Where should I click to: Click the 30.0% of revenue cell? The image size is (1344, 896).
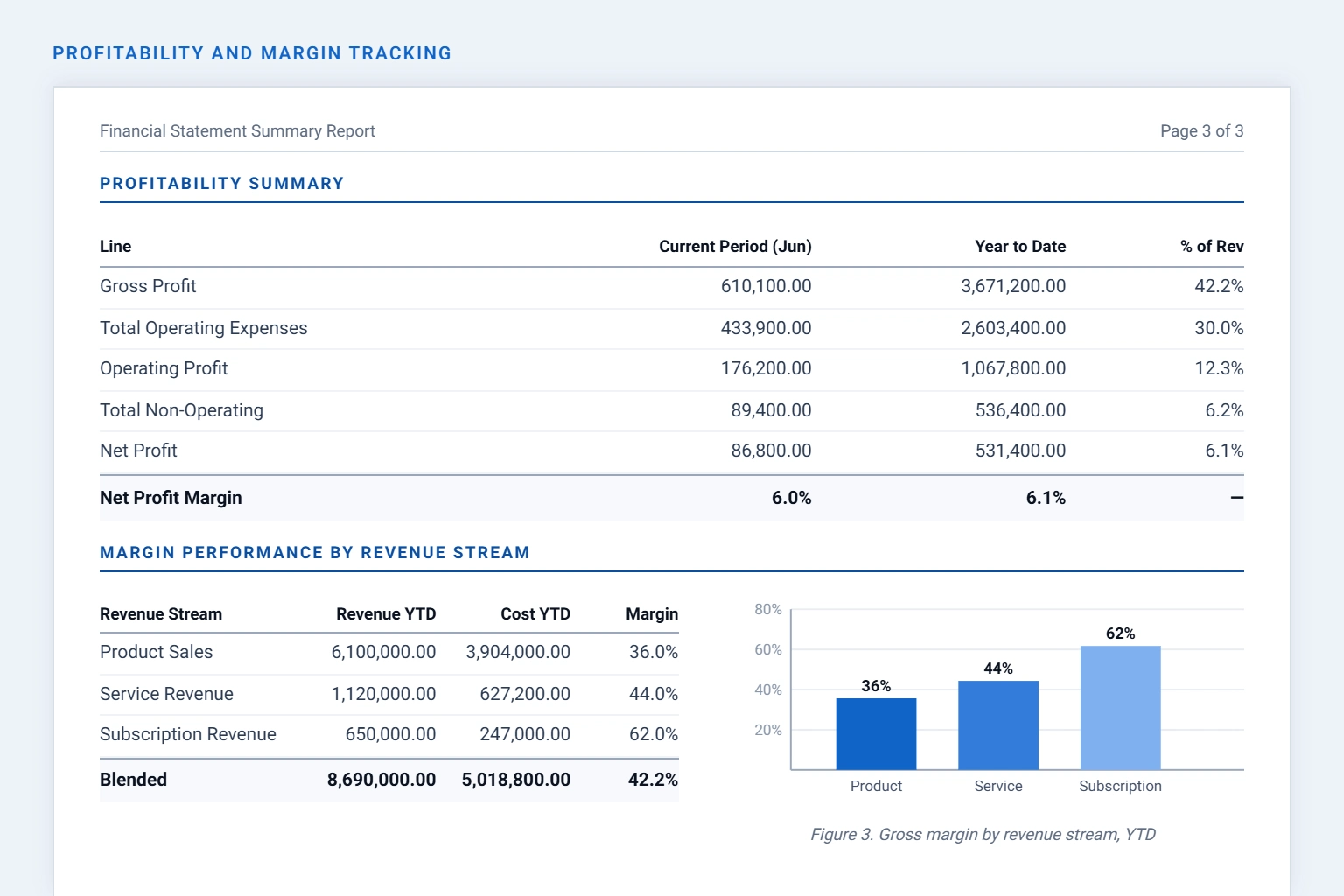pos(1219,328)
